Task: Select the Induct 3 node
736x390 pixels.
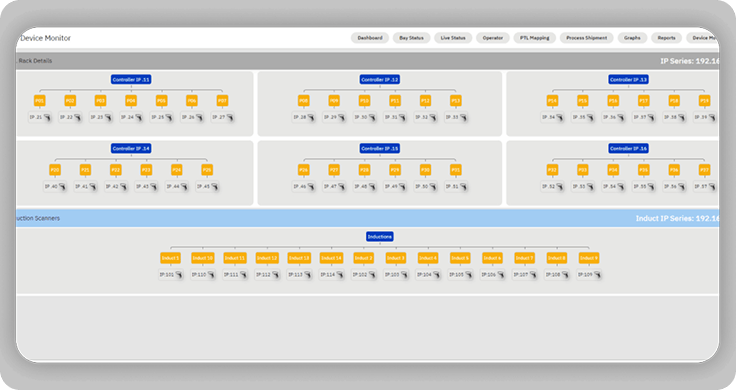Action: tap(396, 258)
